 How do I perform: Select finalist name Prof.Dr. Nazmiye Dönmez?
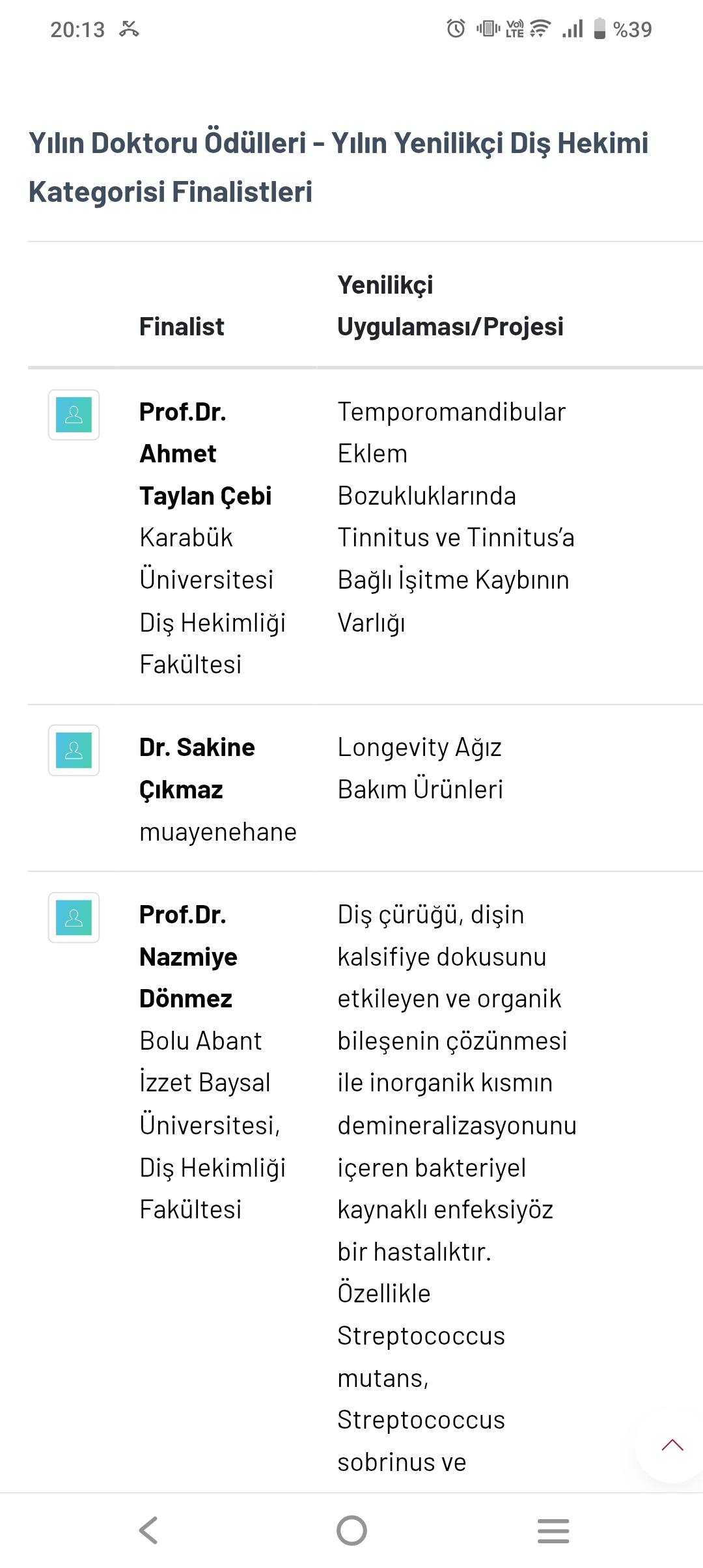click(x=188, y=957)
